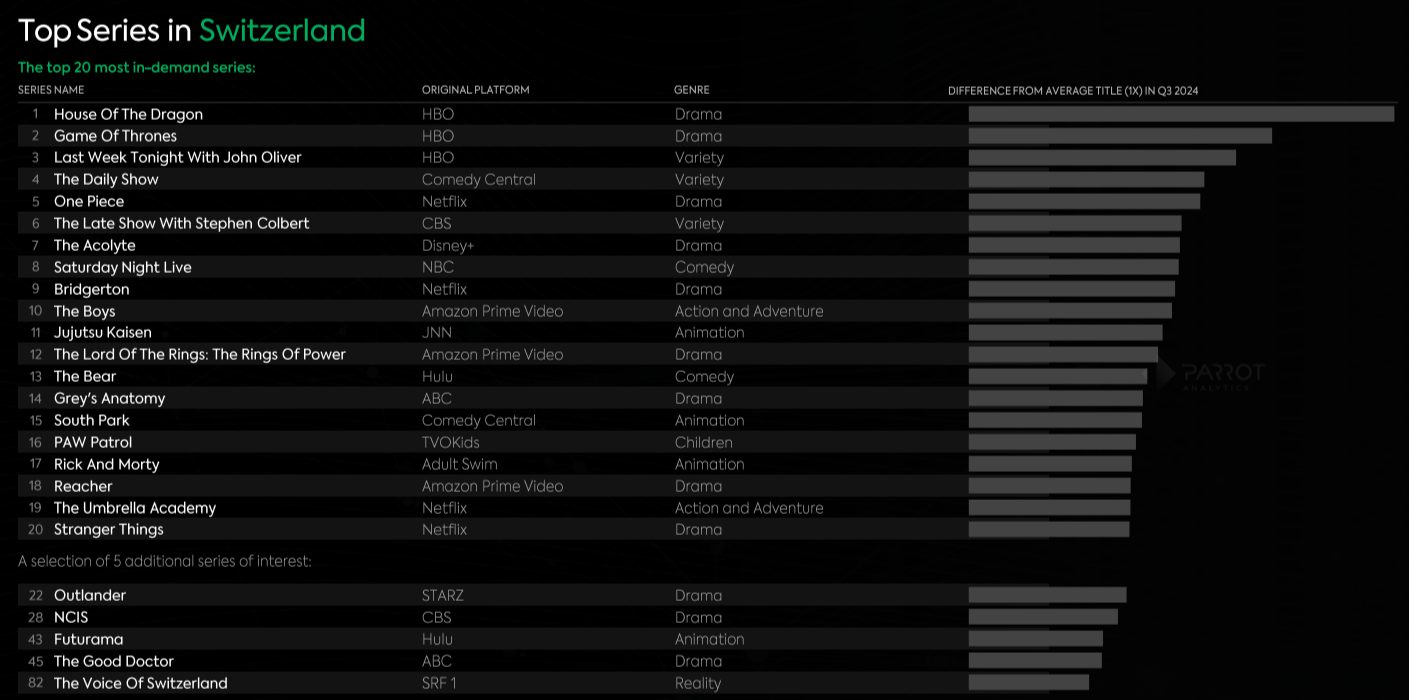The image size is (1409, 700).
Task: Click the series name NCIS
Action: click(x=71, y=617)
